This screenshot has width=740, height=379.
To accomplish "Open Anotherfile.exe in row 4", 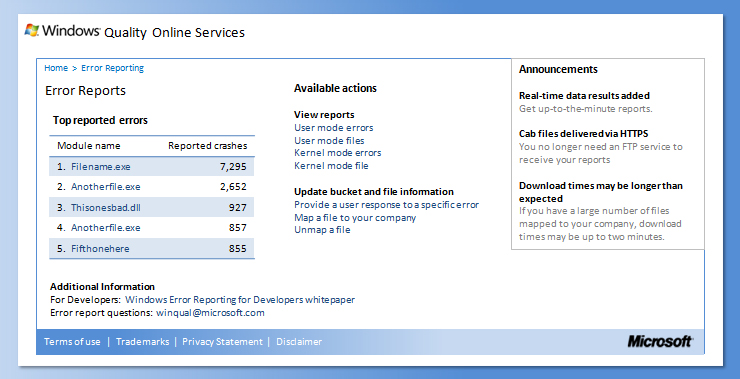I will pos(106,228).
